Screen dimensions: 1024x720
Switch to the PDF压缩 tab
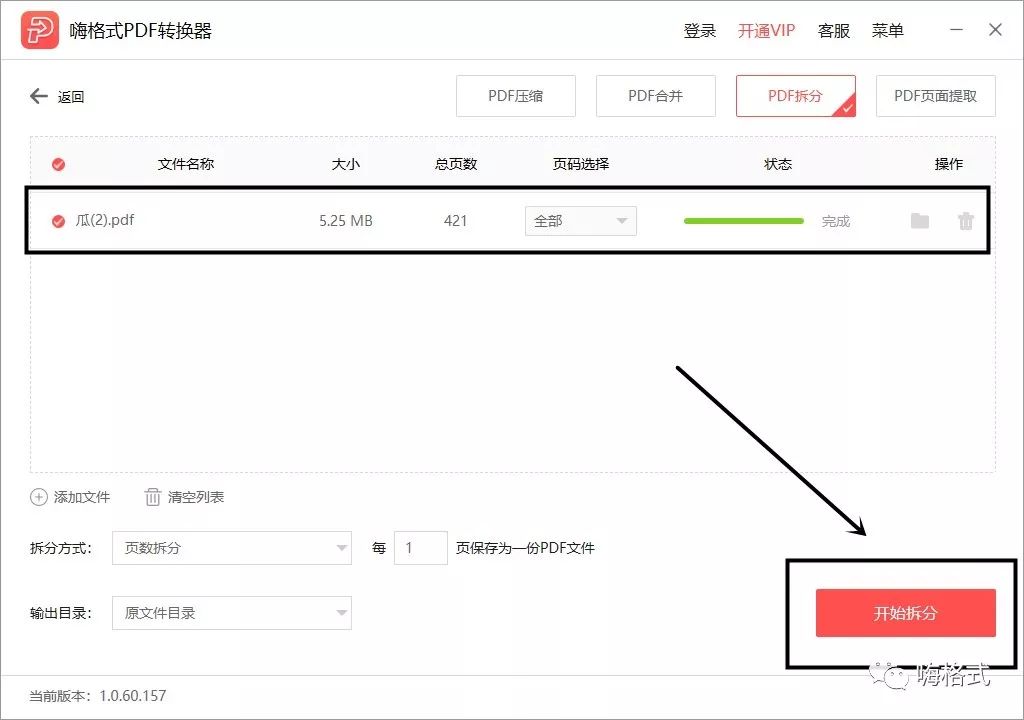(515, 96)
